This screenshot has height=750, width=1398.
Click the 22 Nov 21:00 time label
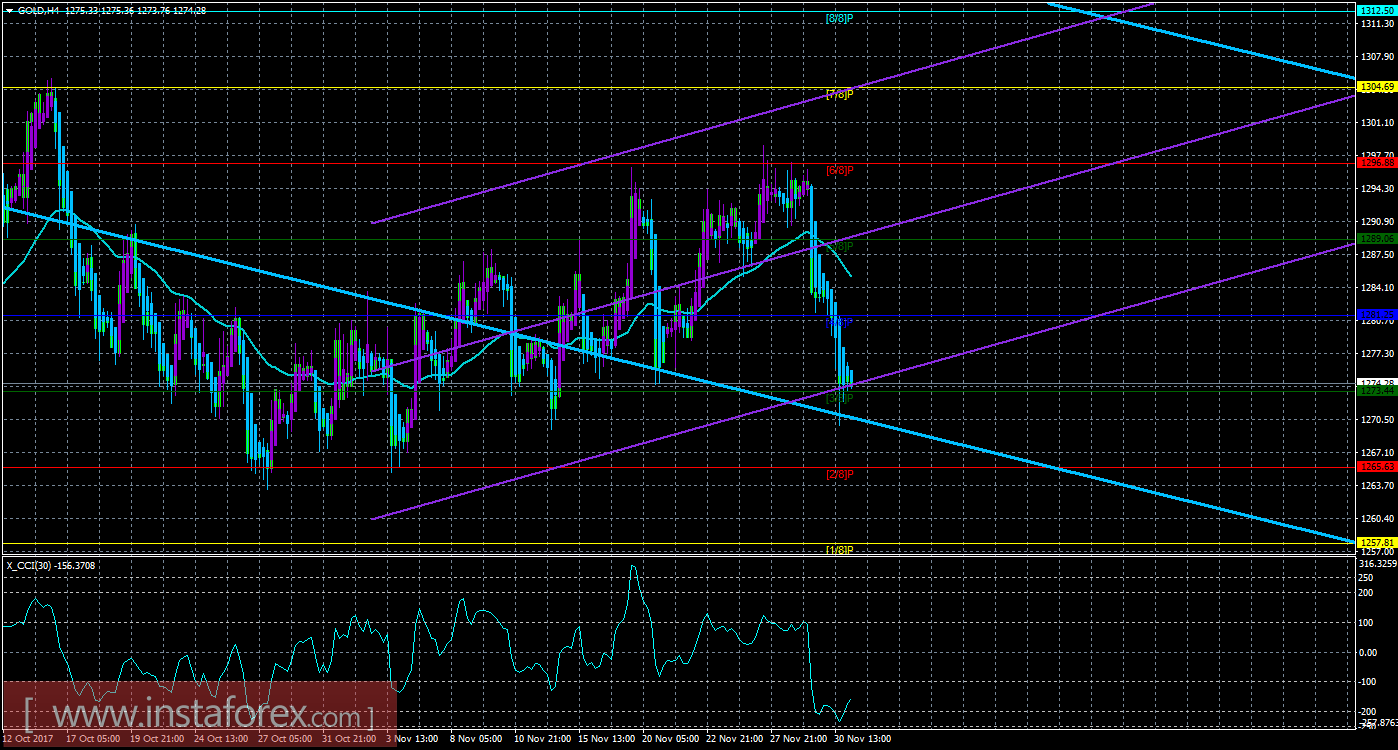point(733,740)
